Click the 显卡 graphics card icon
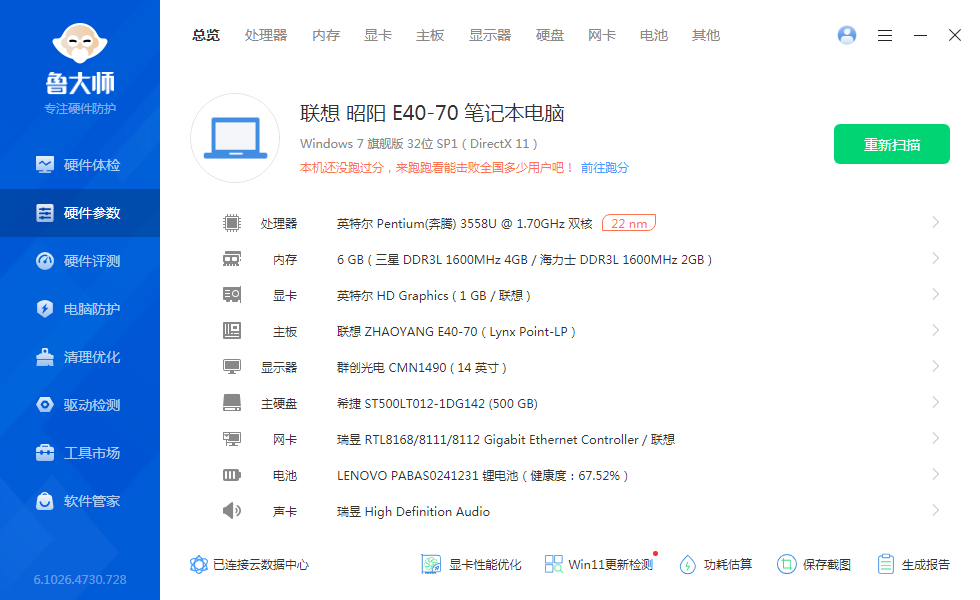980x600 pixels. (x=232, y=294)
